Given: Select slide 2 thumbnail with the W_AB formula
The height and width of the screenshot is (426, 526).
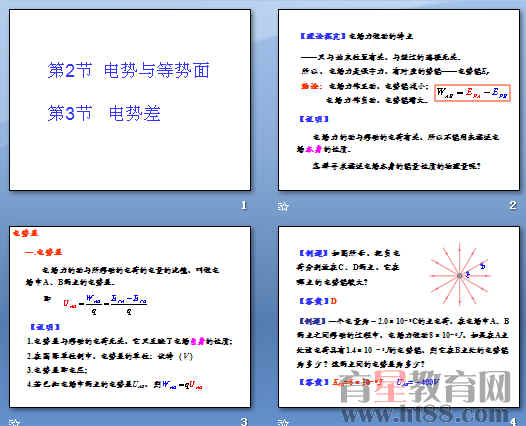Looking at the screenshot, I should [399, 100].
